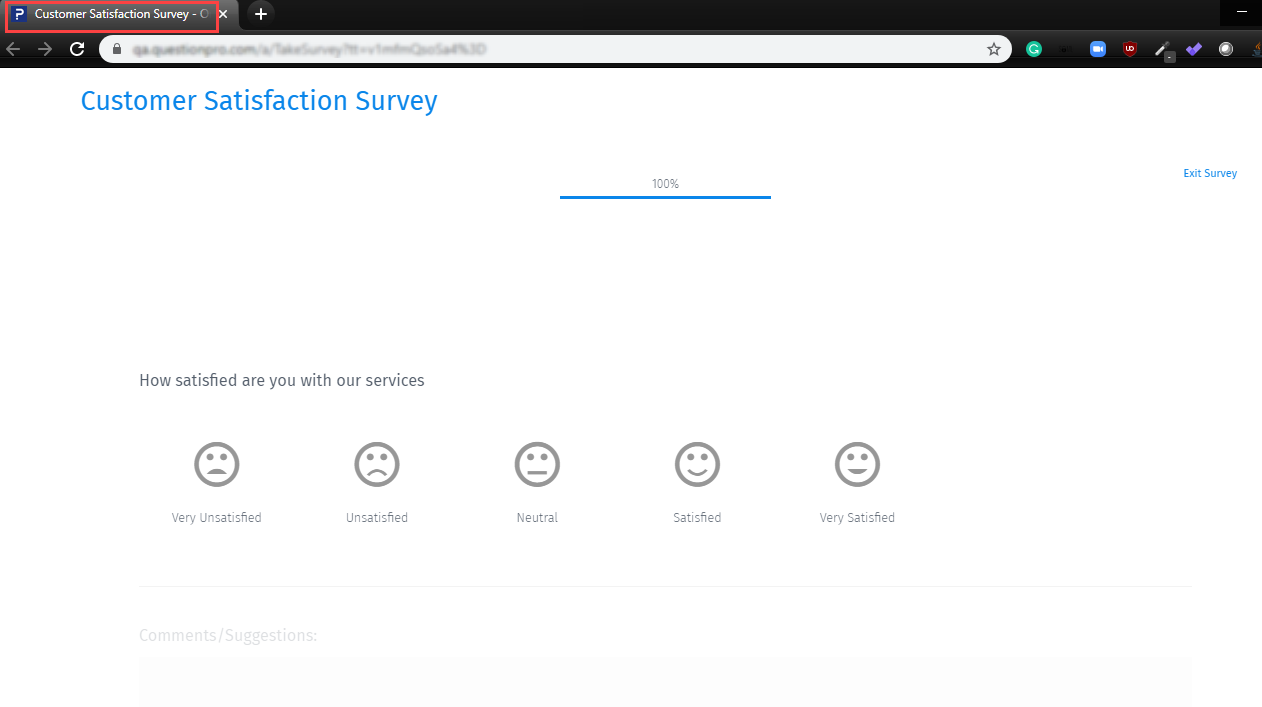This screenshot has width=1262, height=707.
Task: Choose the Satisfied face rating
Action: (x=697, y=464)
